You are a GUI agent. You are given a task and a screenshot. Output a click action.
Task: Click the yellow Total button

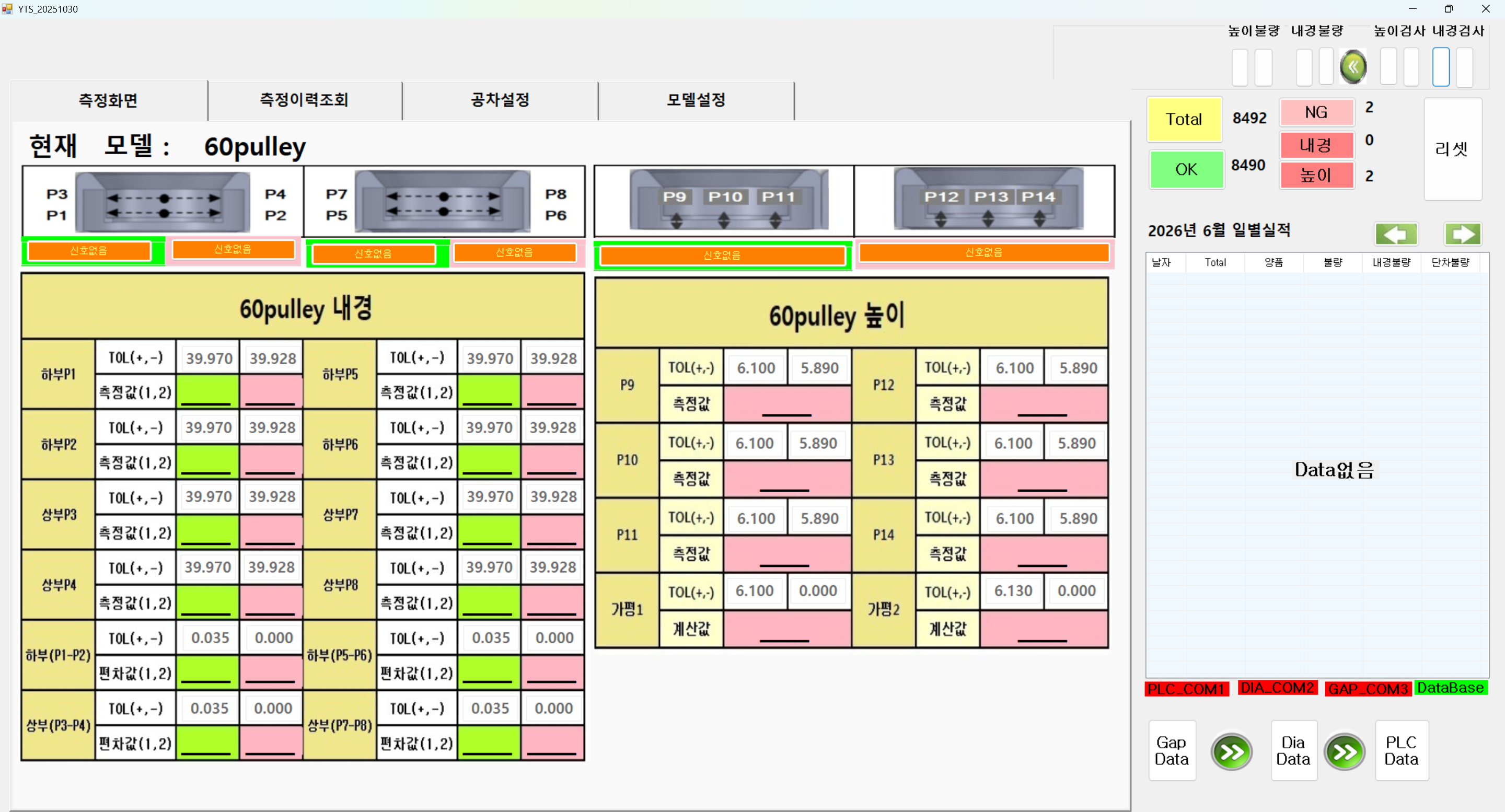click(1184, 119)
